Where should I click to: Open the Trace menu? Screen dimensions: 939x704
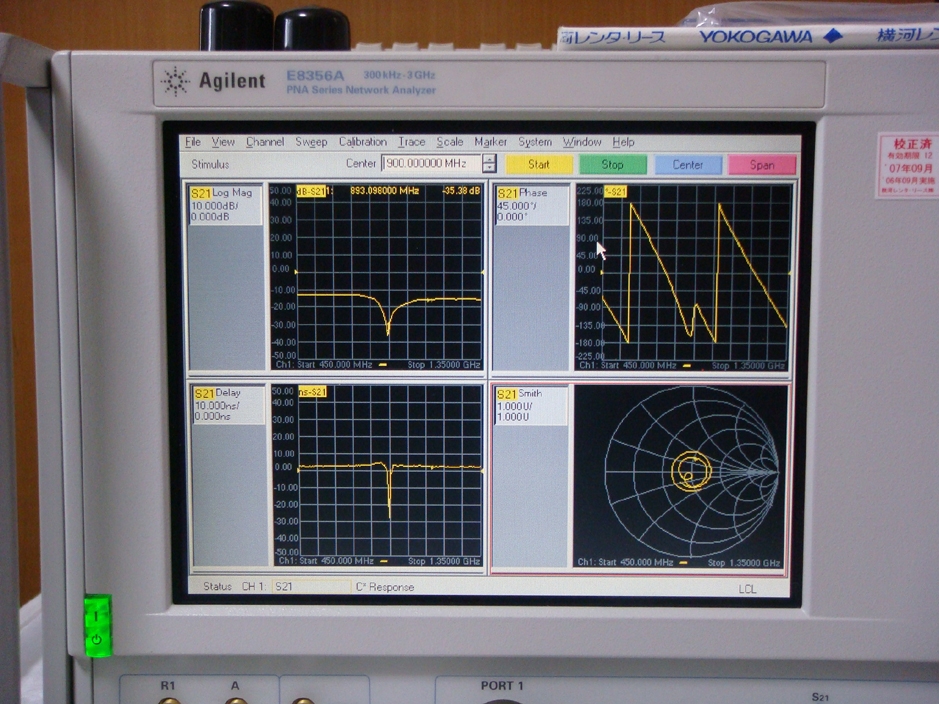[411, 142]
